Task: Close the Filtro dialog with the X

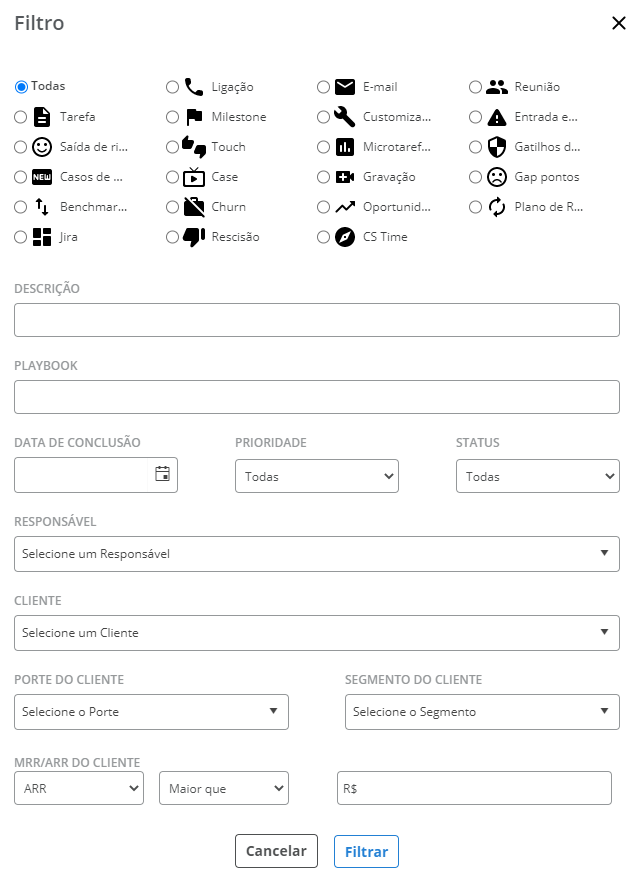Action: pos(618,23)
